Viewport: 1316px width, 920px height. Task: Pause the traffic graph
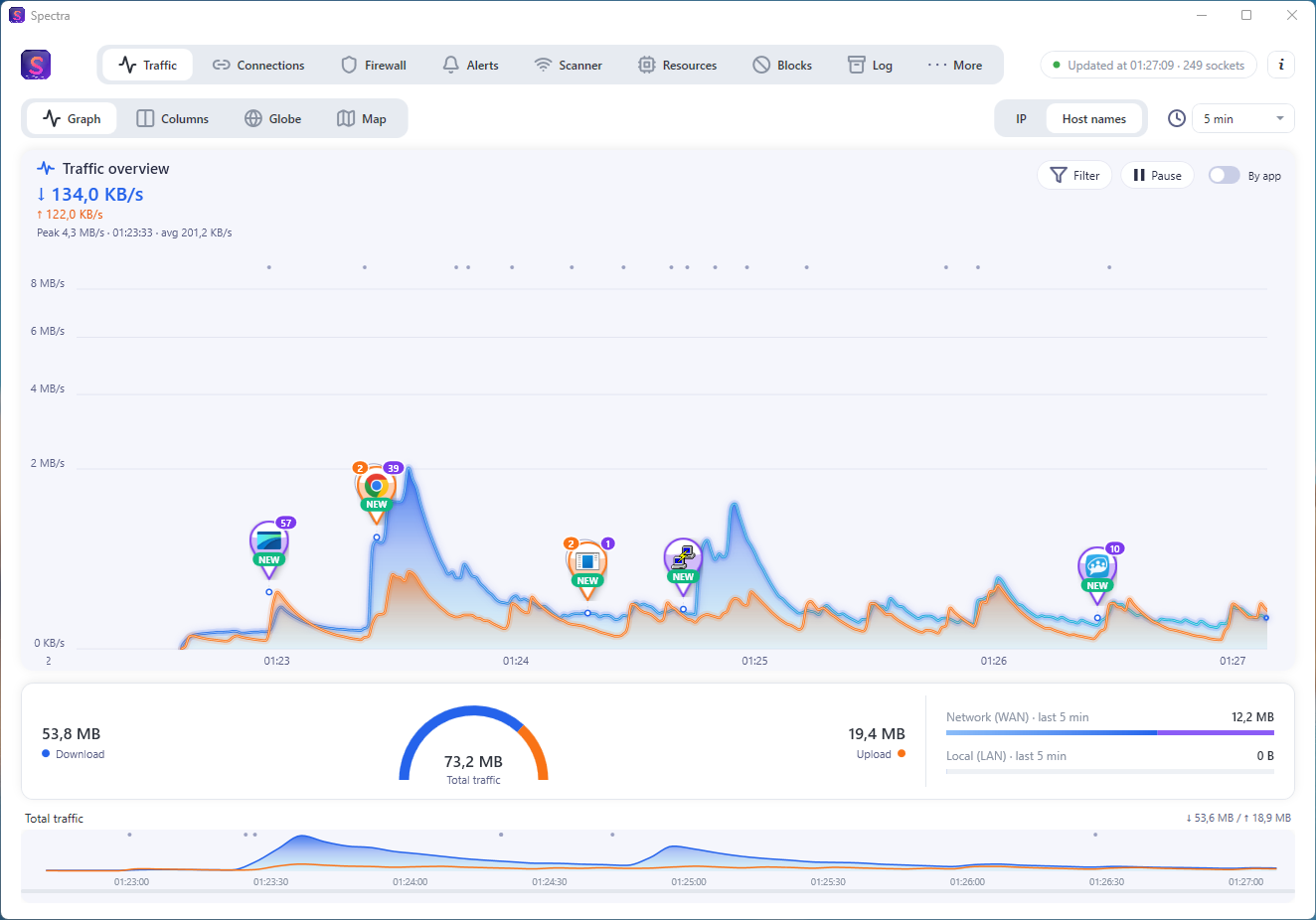point(1158,175)
